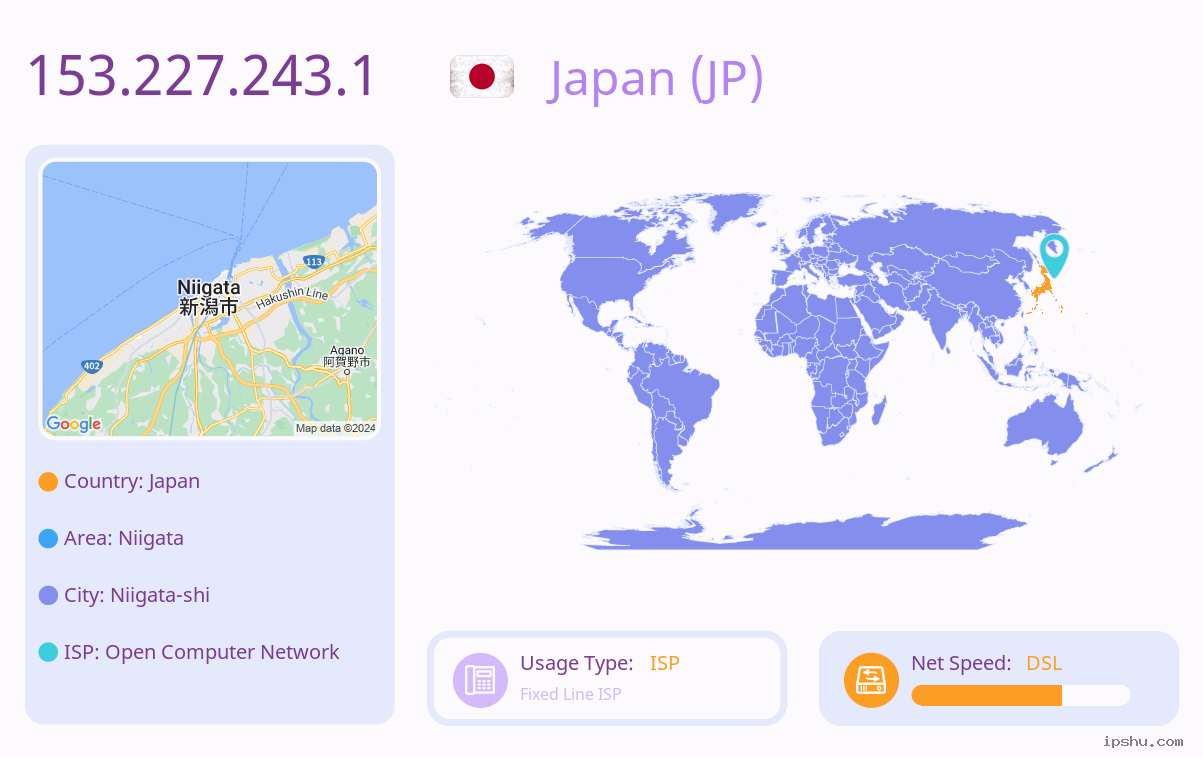
Task: Click the Japan flag icon
Action: click(x=482, y=77)
